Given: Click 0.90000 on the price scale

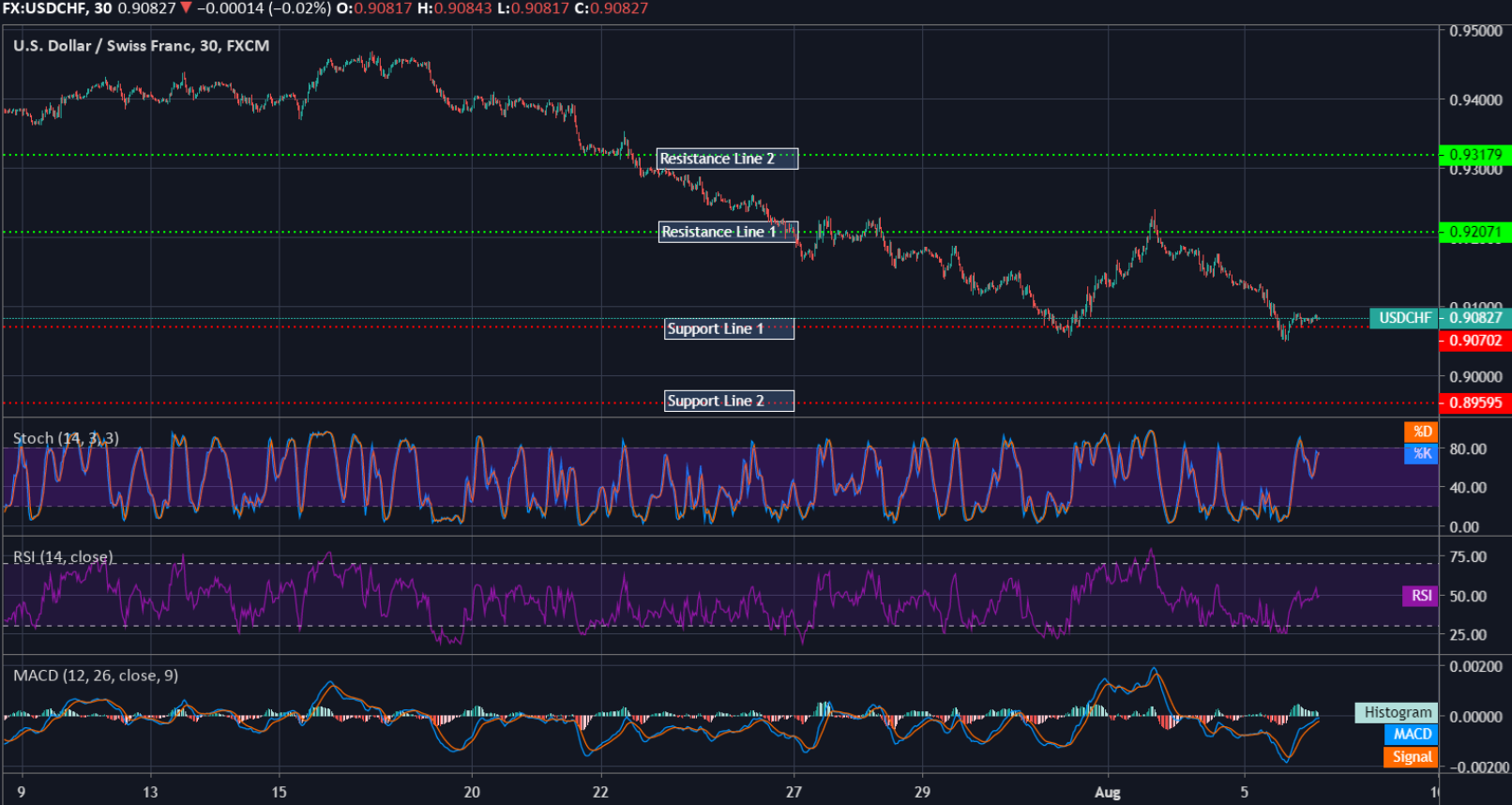Looking at the screenshot, I should pyautogui.click(x=1475, y=376).
